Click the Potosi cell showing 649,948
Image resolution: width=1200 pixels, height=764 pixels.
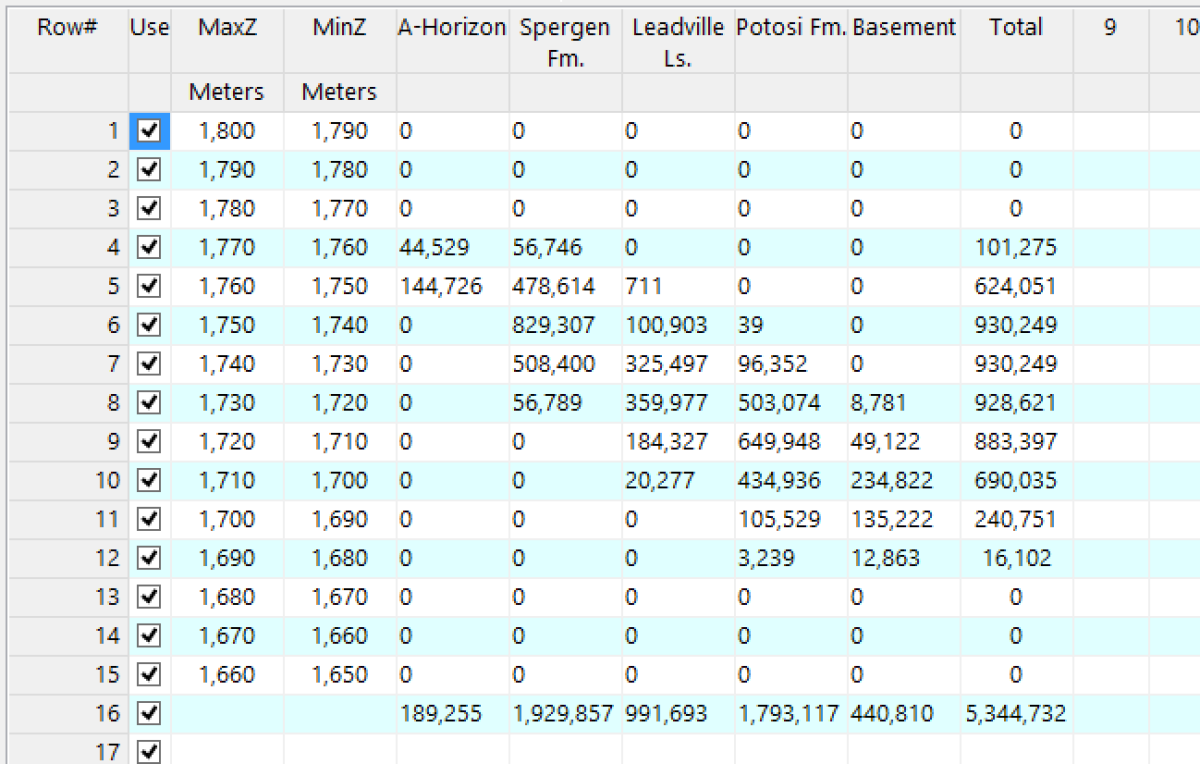[778, 442]
